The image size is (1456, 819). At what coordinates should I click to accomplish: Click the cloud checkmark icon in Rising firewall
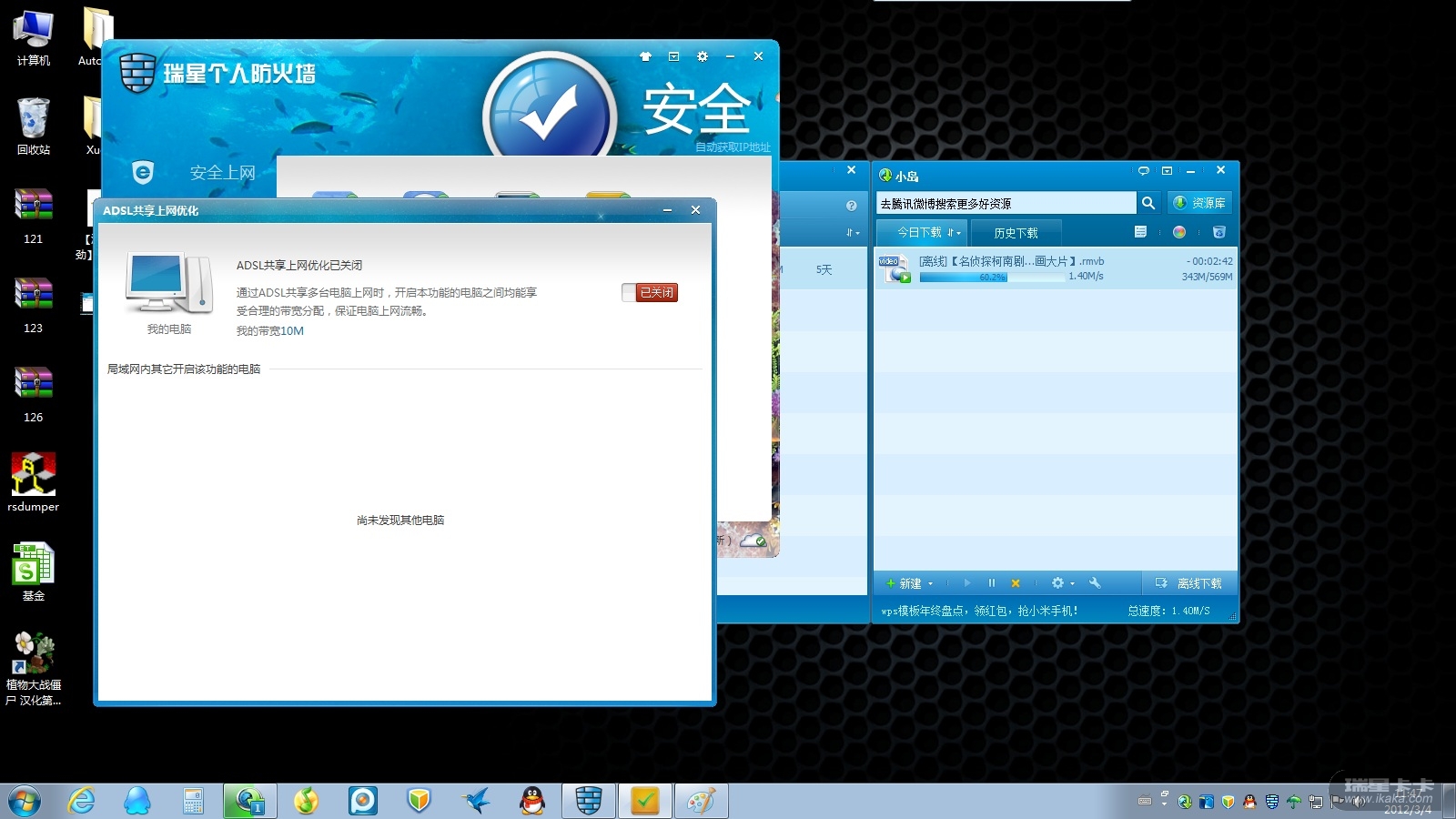753,541
